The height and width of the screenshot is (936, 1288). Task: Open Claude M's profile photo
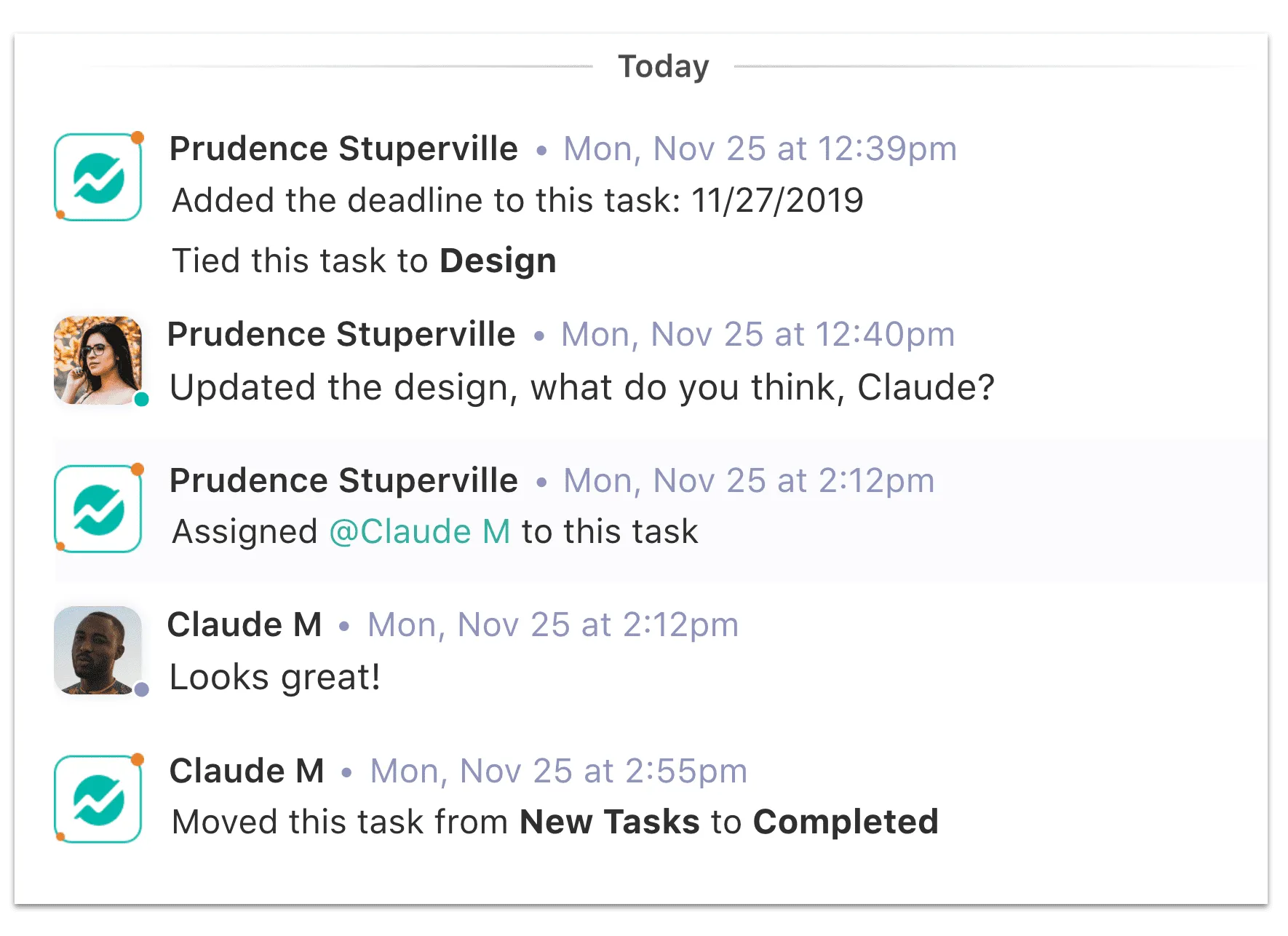98,649
